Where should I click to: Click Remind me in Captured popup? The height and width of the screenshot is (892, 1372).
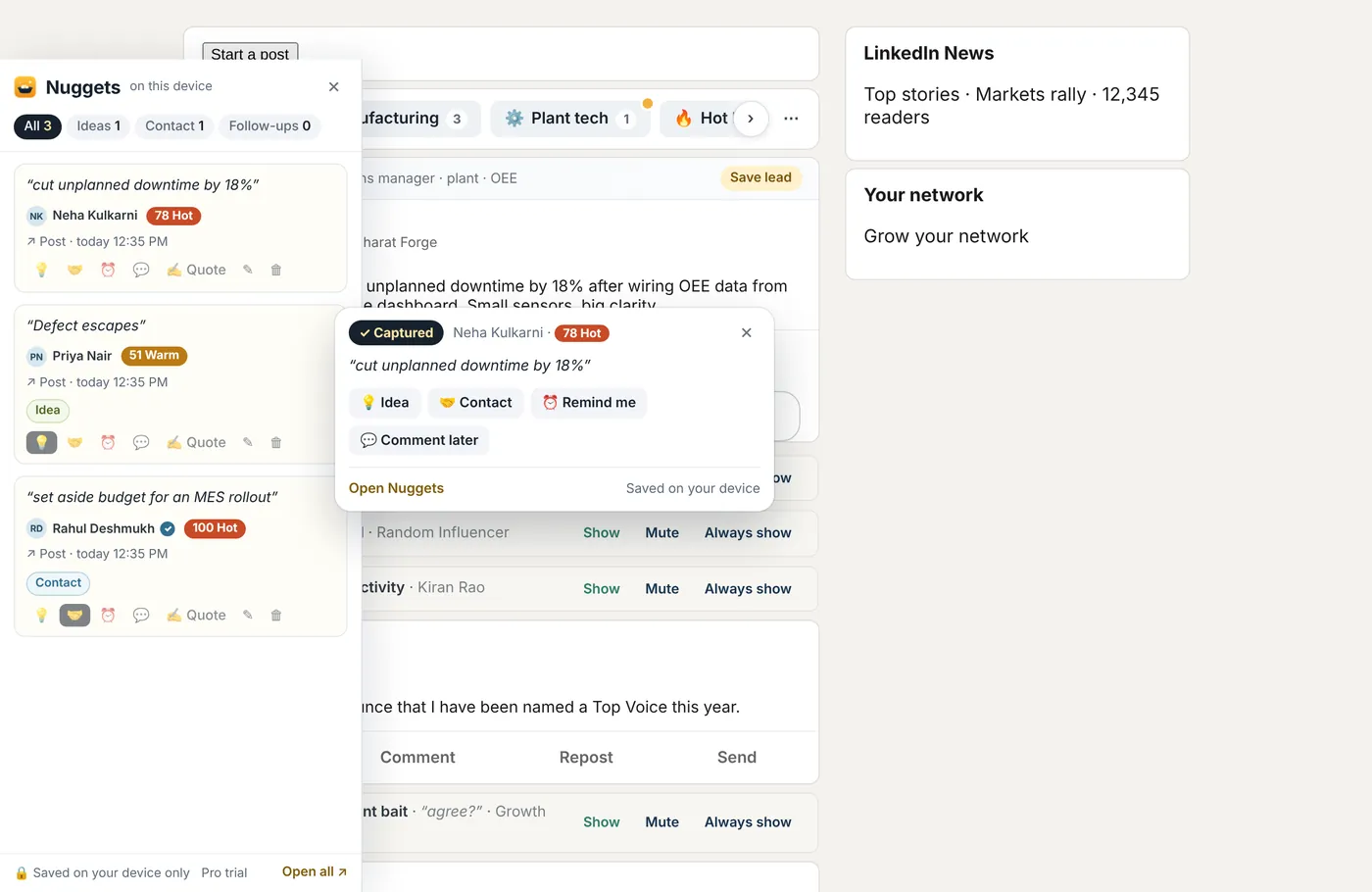tap(589, 403)
